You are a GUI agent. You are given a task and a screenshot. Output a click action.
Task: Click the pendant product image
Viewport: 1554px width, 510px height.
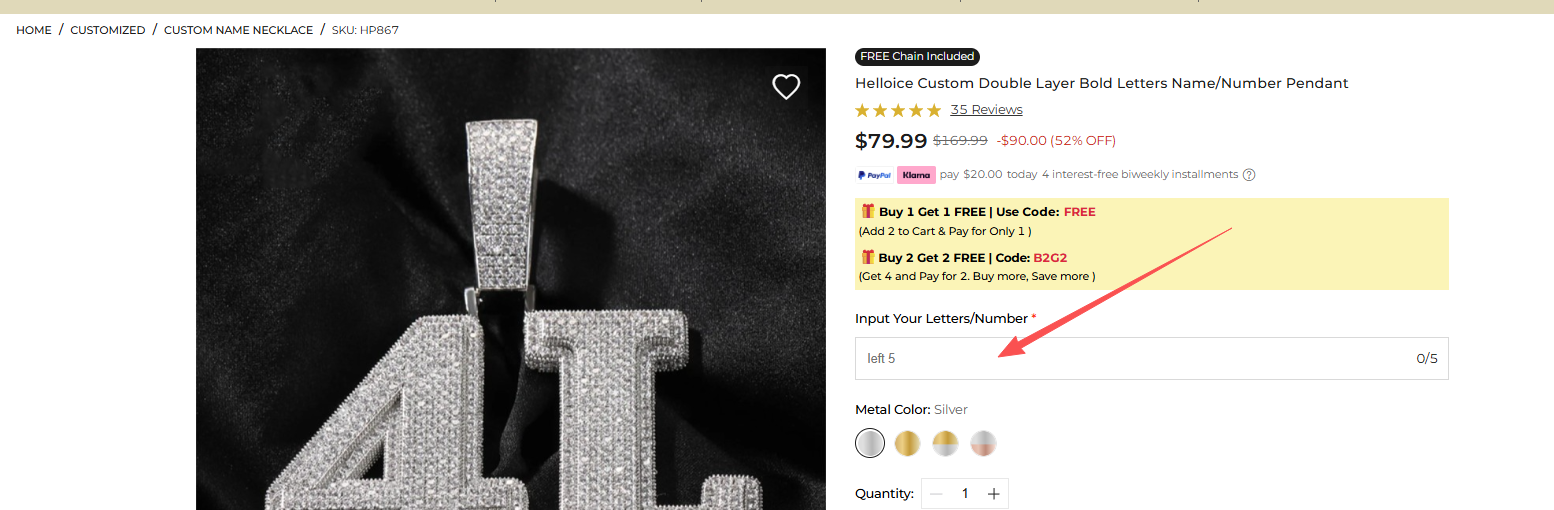[x=510, y=300]
